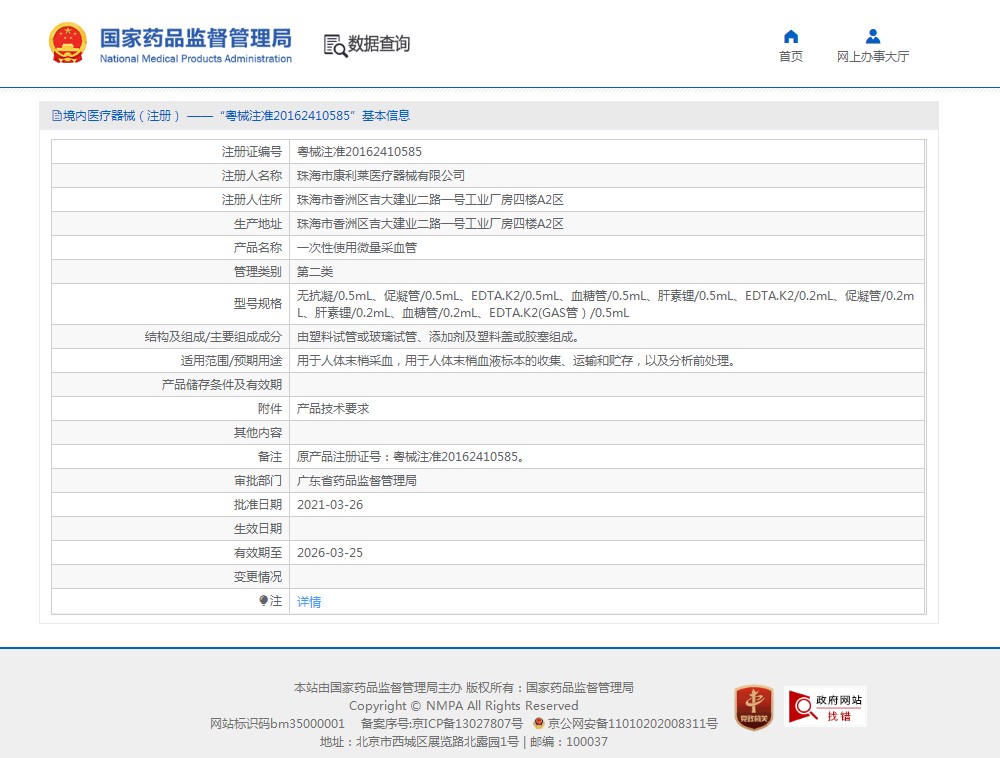Open the 数据查询 search document icon
1000x758 pixels.
[x=335, y=45]
